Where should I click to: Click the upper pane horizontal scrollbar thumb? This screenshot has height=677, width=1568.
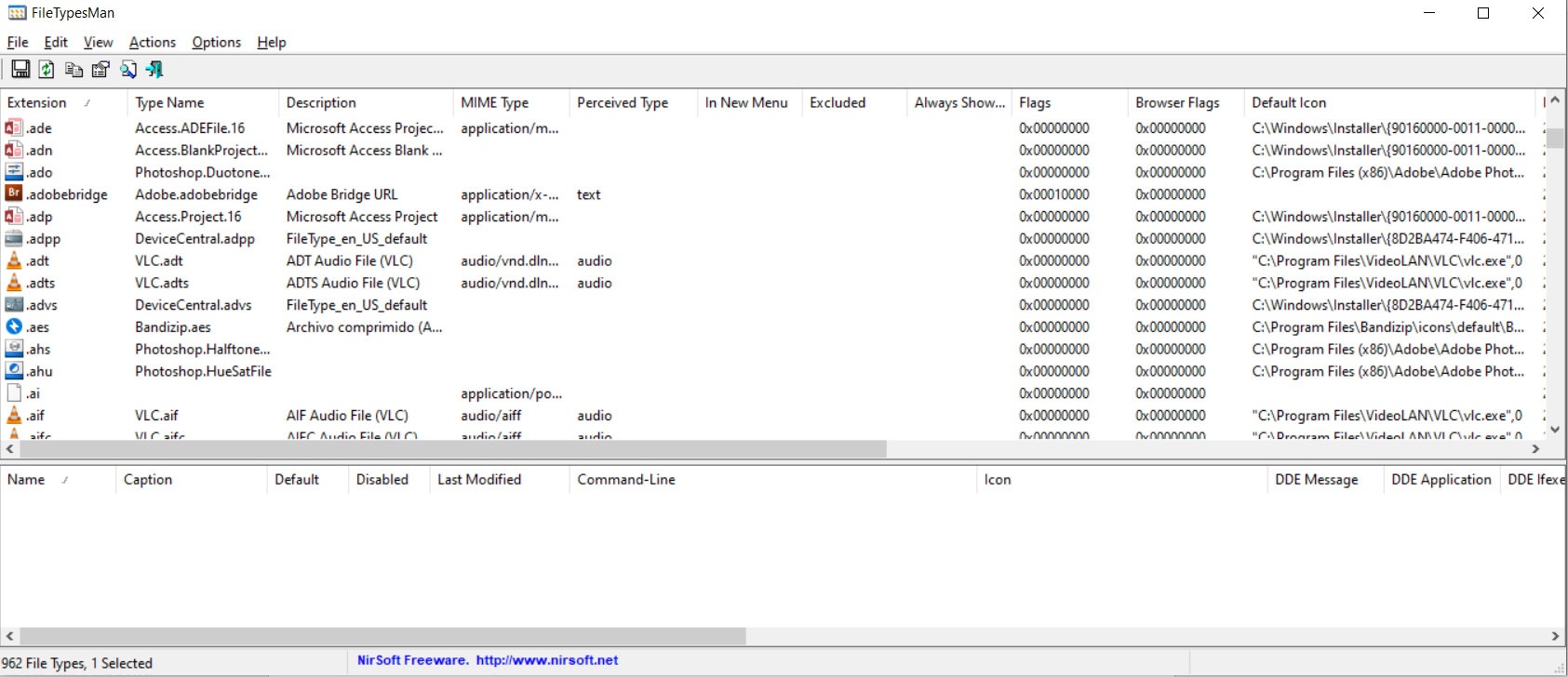click(453, 449)
